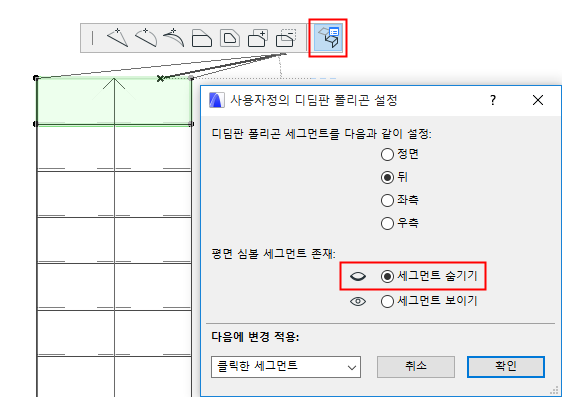Click the straight vertical line icon in pet palette

point(92,38)
